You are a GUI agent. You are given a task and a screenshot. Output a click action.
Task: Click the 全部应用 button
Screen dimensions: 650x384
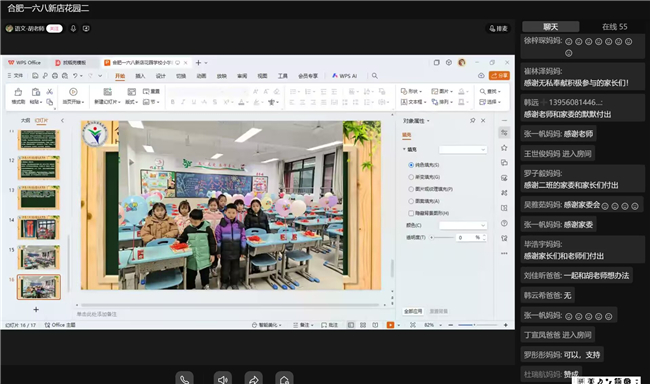pyautogui.click(x=413, y=311)
